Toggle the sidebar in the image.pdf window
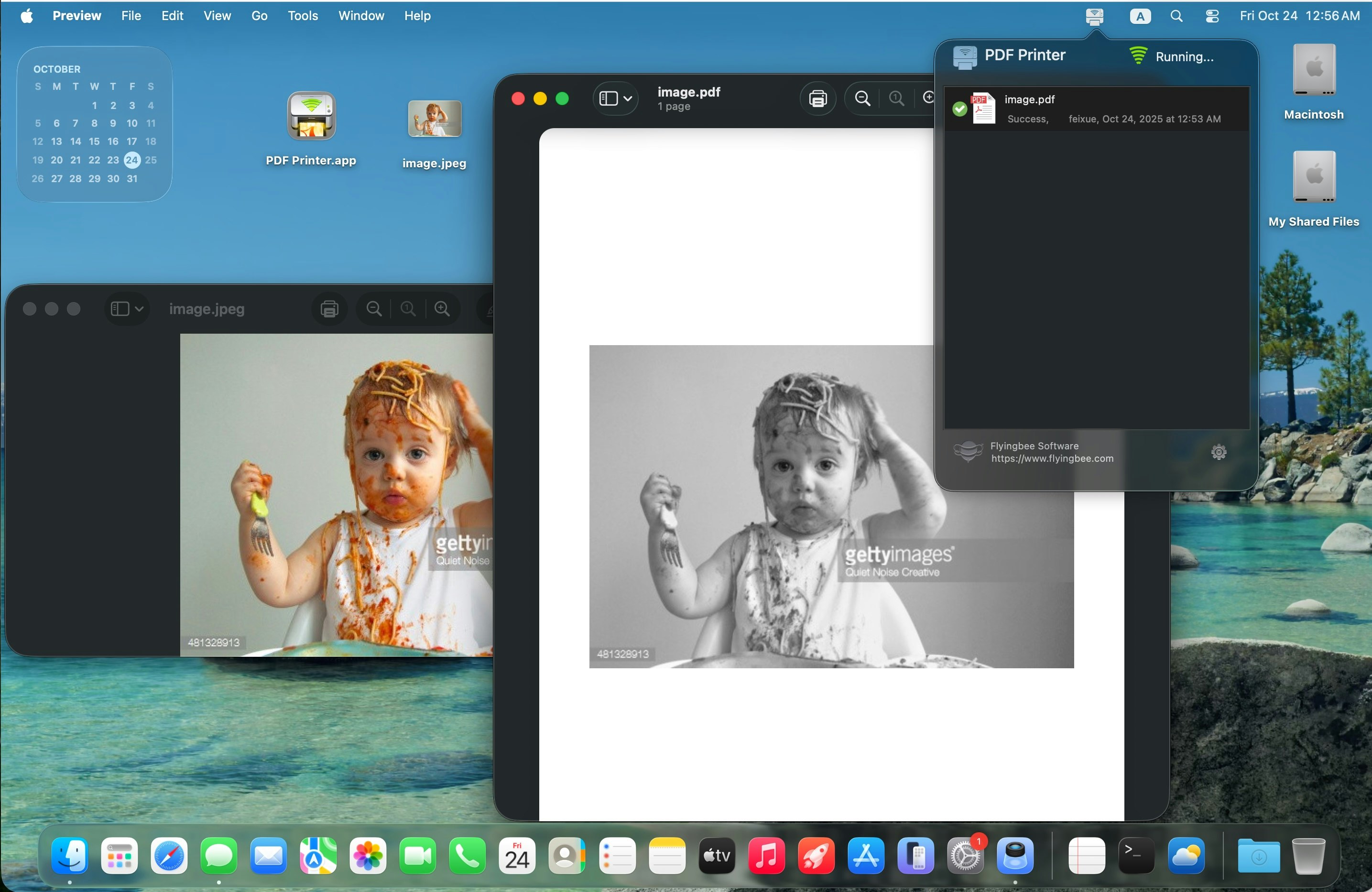The height and width of the screenshot is (892, 1372). click(x=608, y=98)
